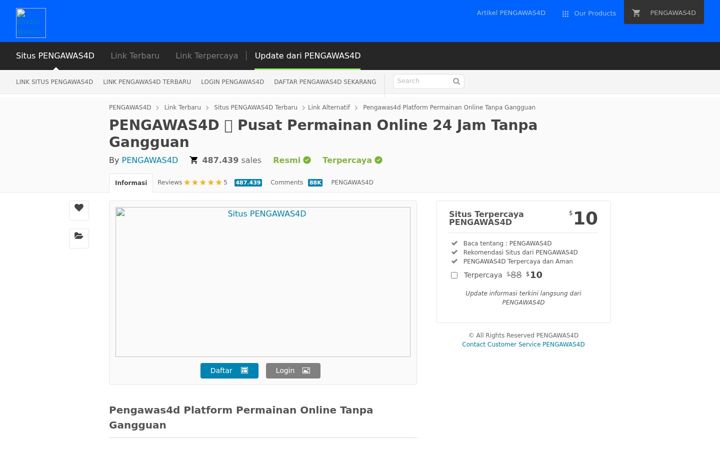Select the Resmi green check badge
The image size is (720, 450).
click(x=307, y=160)
